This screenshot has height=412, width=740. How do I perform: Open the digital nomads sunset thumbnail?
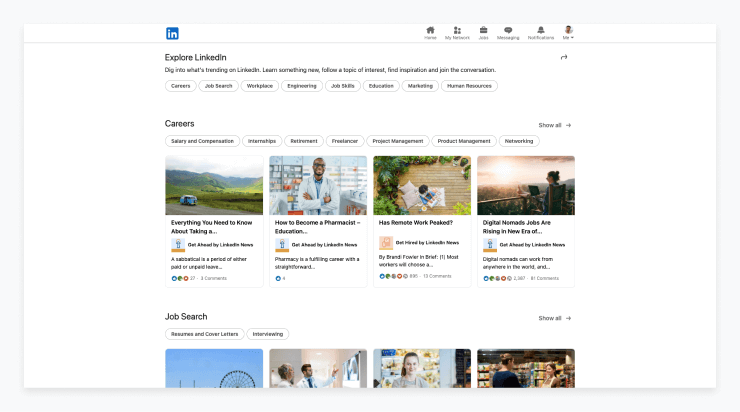tap(526, 185)
